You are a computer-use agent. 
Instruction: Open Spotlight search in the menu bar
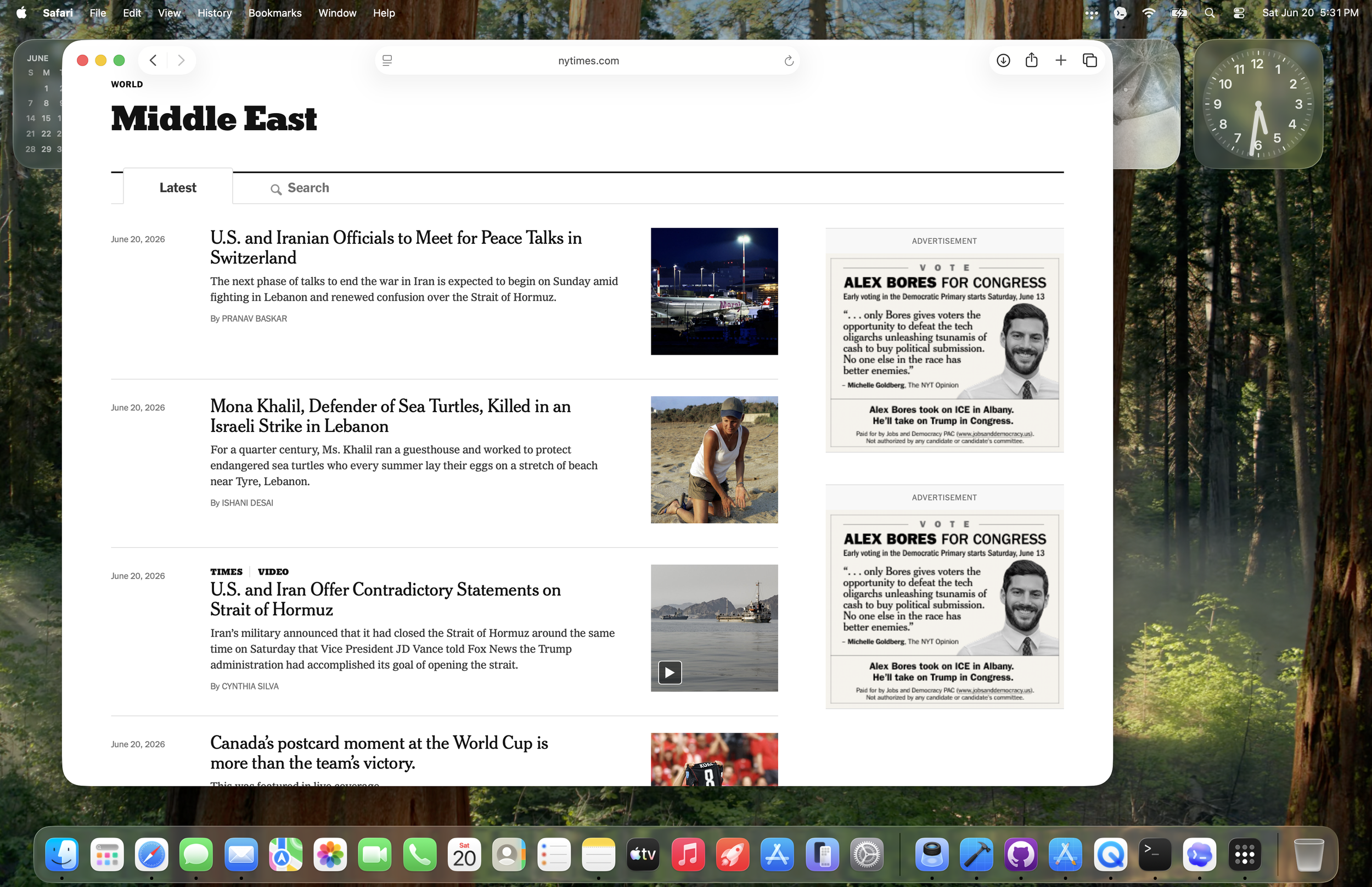[1209, 13]
